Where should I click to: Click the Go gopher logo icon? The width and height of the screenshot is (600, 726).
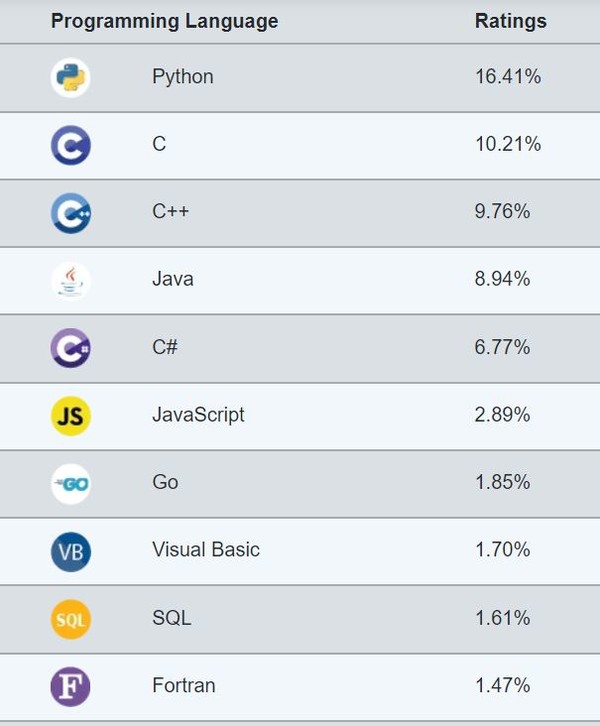71,483
